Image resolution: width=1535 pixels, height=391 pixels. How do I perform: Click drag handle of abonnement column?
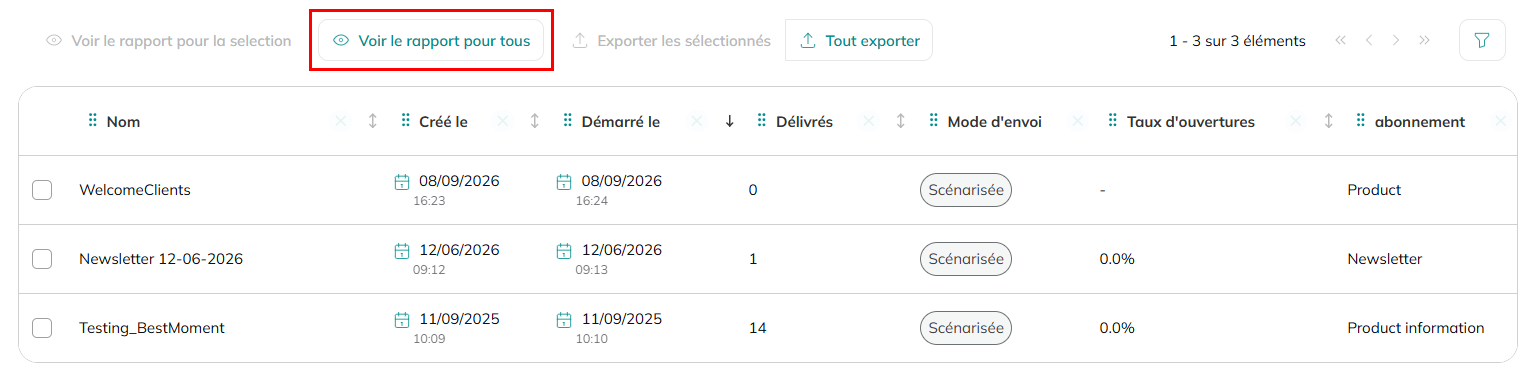[1361, 121]
